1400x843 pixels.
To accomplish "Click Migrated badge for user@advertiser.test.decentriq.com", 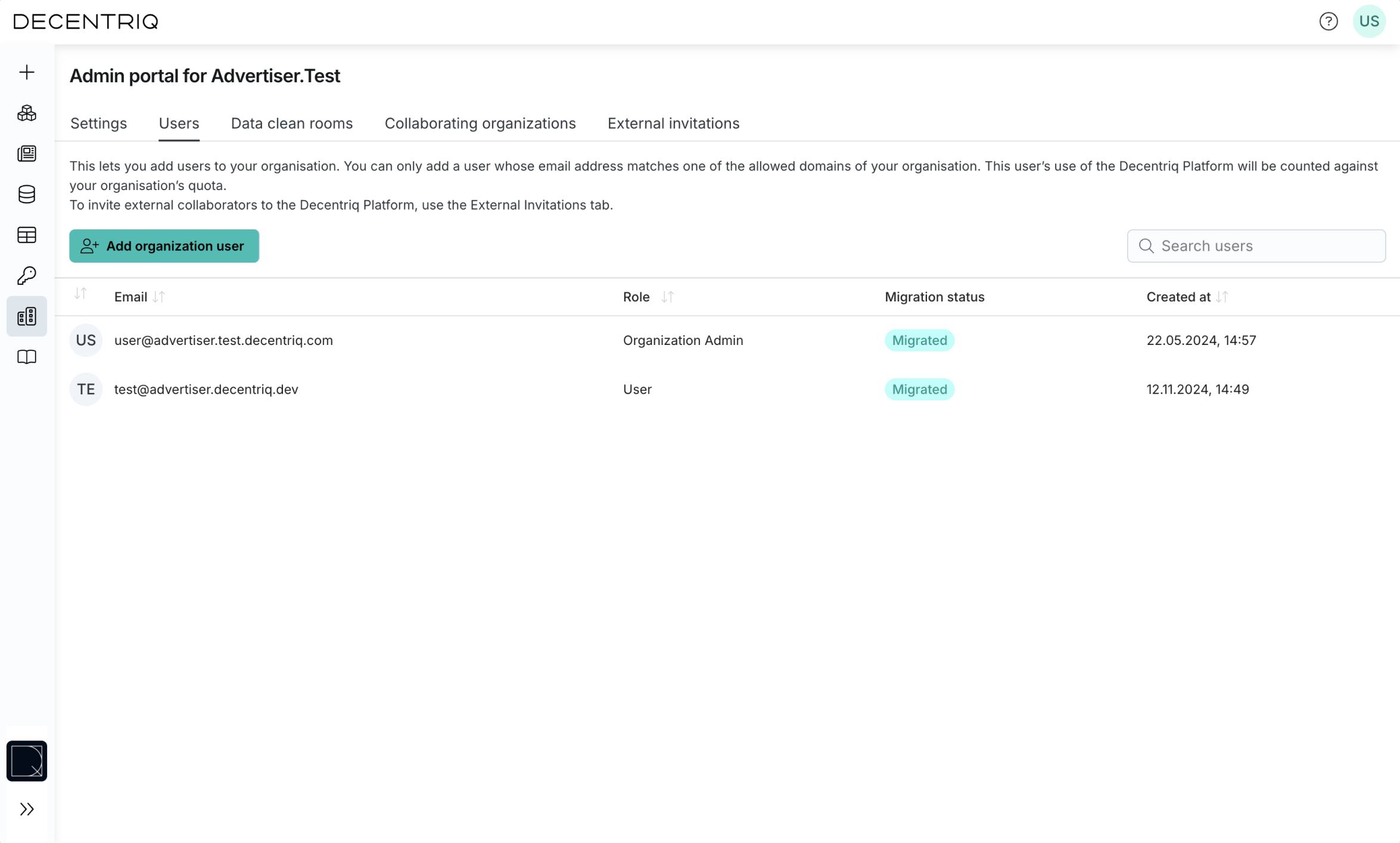I will point(919,340).
